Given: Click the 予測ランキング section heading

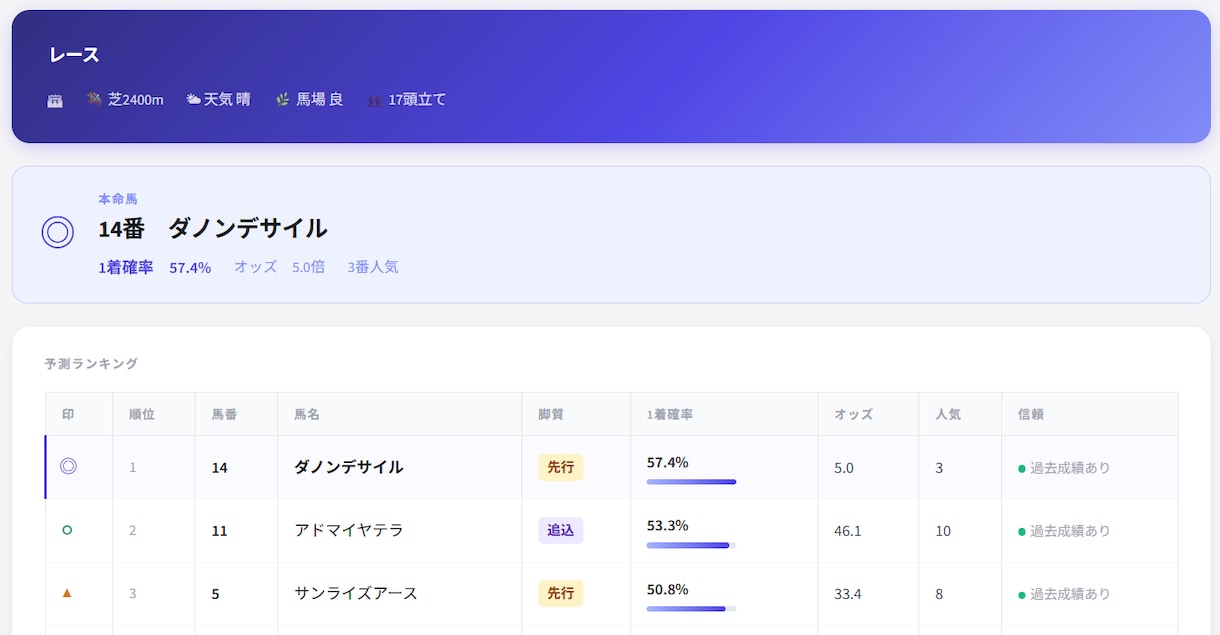Looking at the screenshot, I should [x=92, y=364].
